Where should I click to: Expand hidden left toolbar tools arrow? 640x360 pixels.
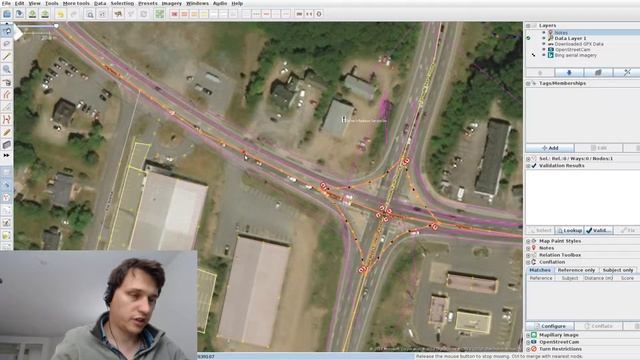[x=7, y=155]
